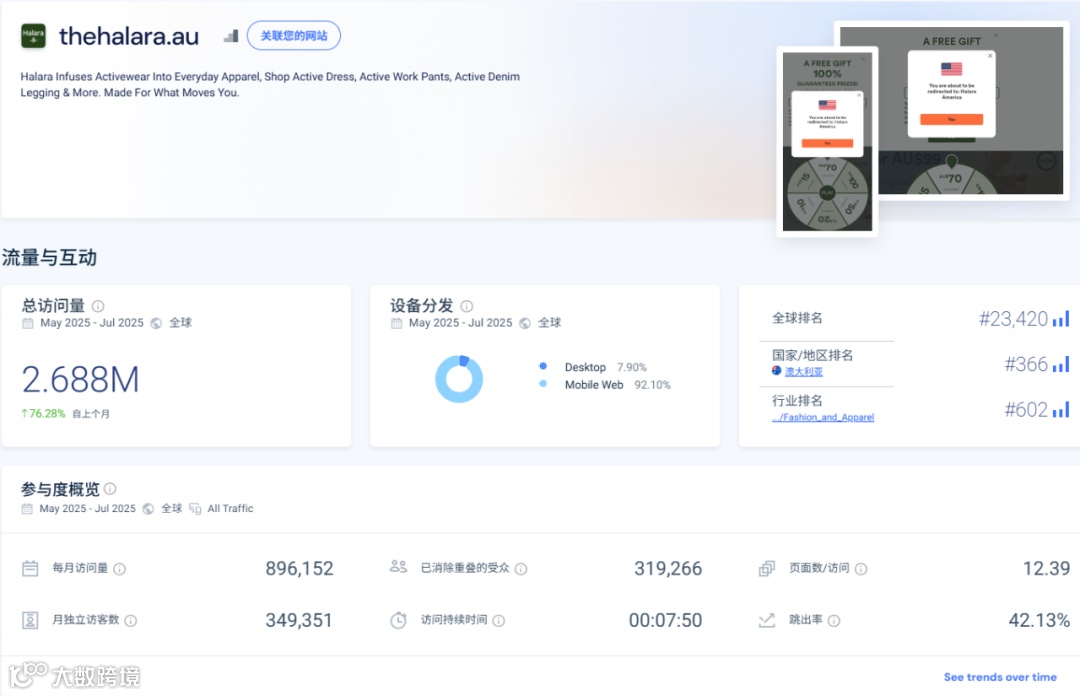The width and height of the screenshot is (1080, 696).
Task: Click bars icon next to #23,420
Action: [1061, 318]
